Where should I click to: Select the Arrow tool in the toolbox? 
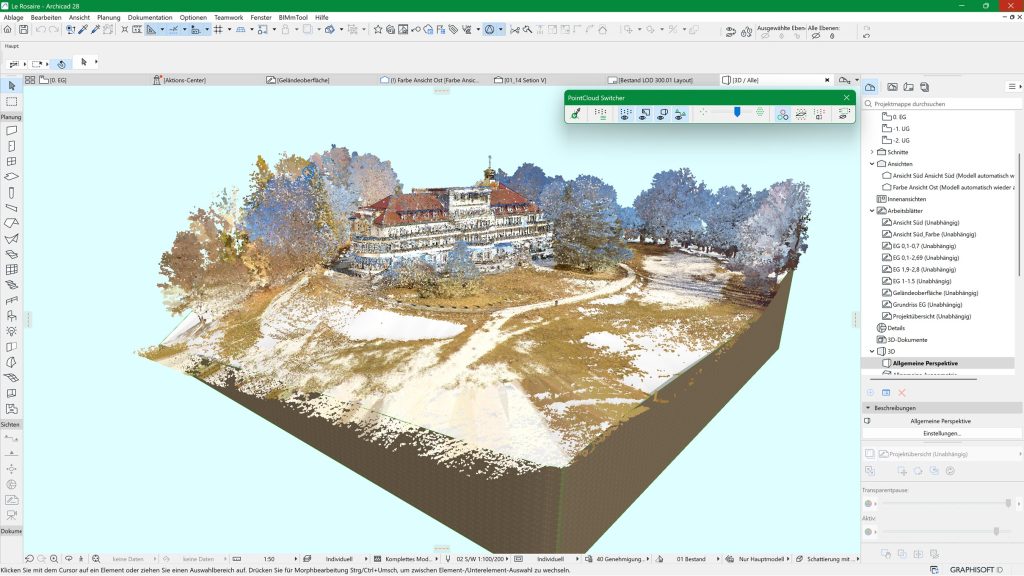11,86
